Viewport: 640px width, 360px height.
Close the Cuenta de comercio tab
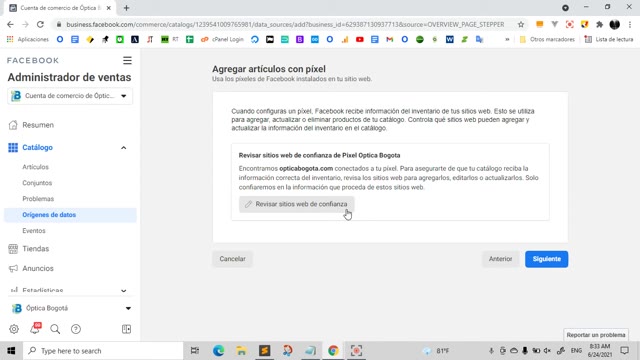pos(109,8)
